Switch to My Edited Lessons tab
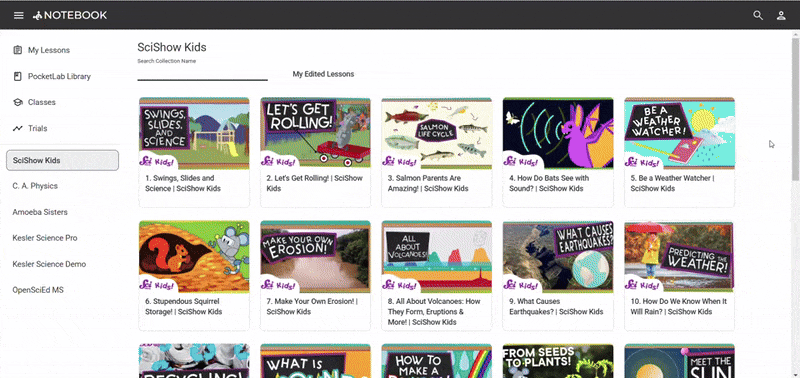This screenshot has height=378, width=800. 323,74
